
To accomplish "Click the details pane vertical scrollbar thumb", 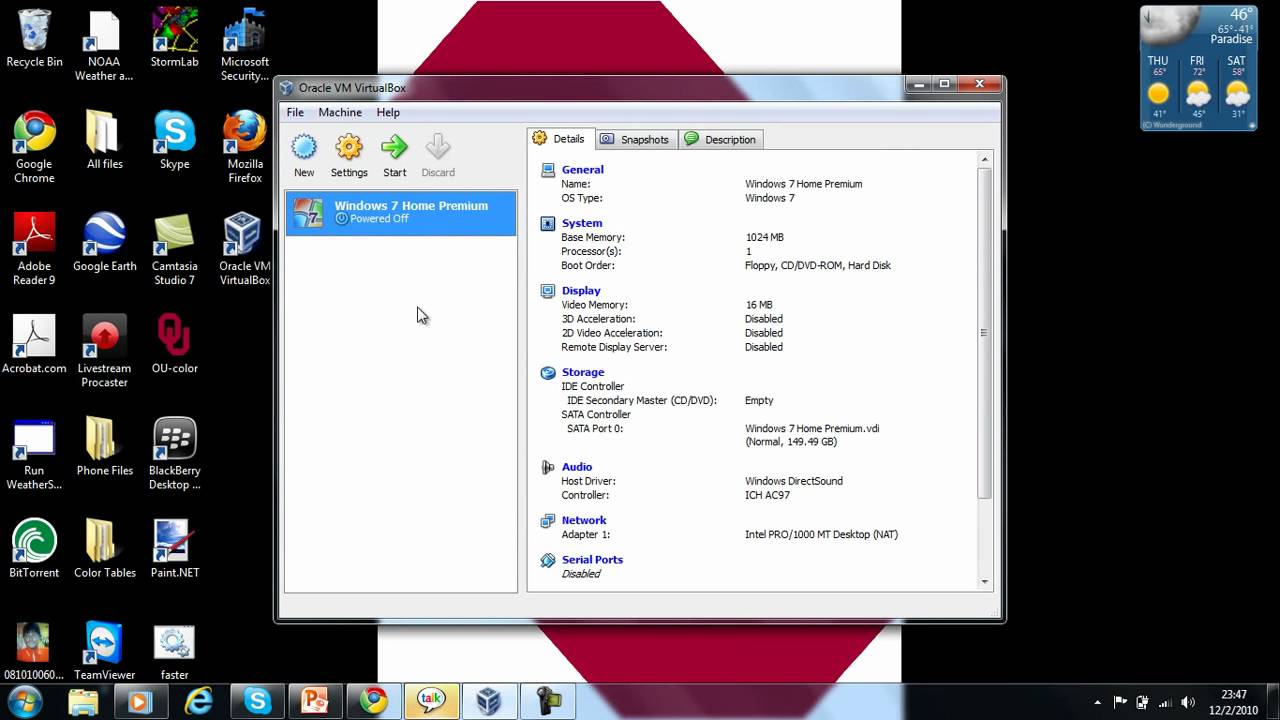I will pos(984,333).
